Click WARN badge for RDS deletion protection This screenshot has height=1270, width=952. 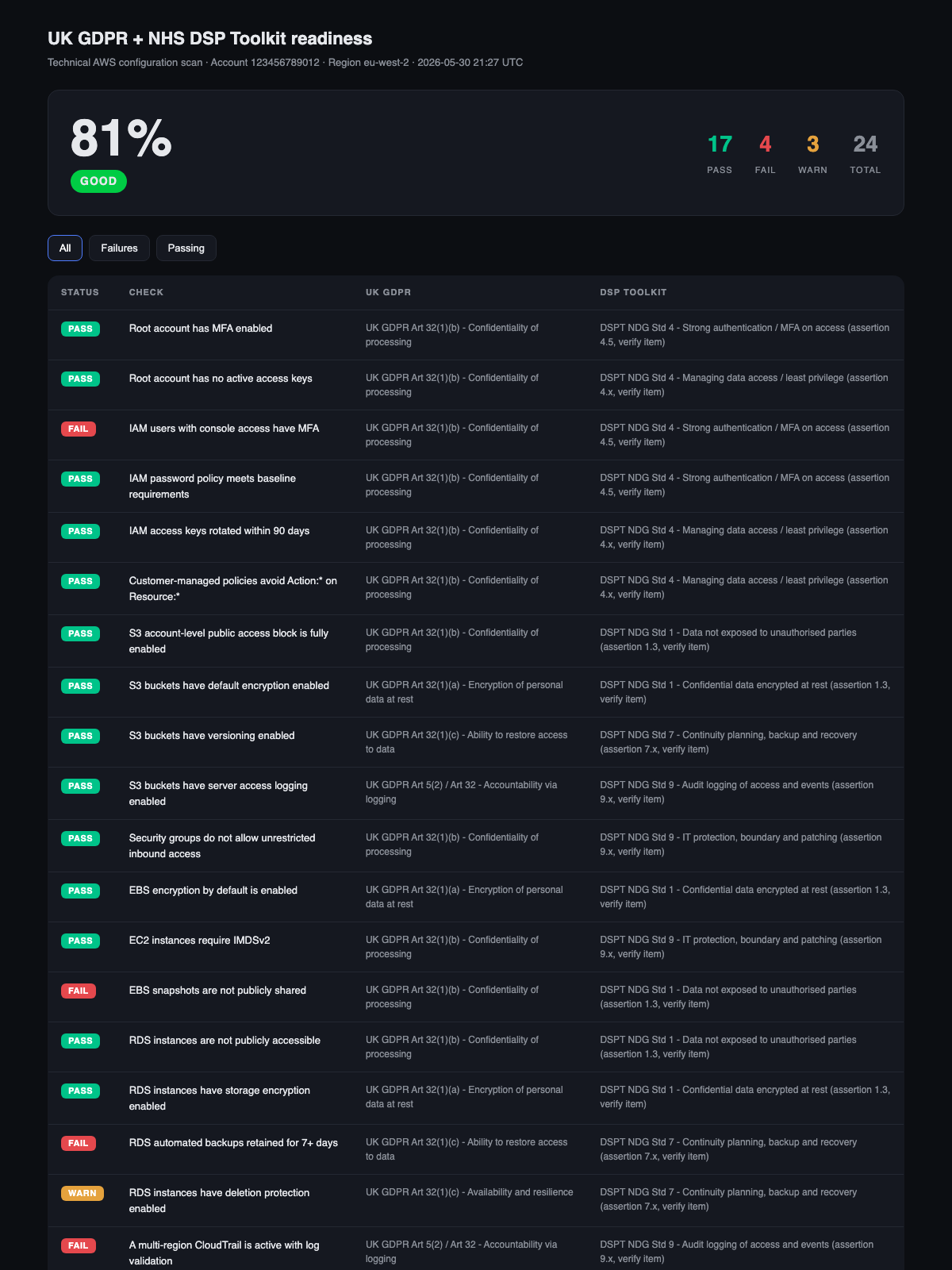click(83, 1193)
